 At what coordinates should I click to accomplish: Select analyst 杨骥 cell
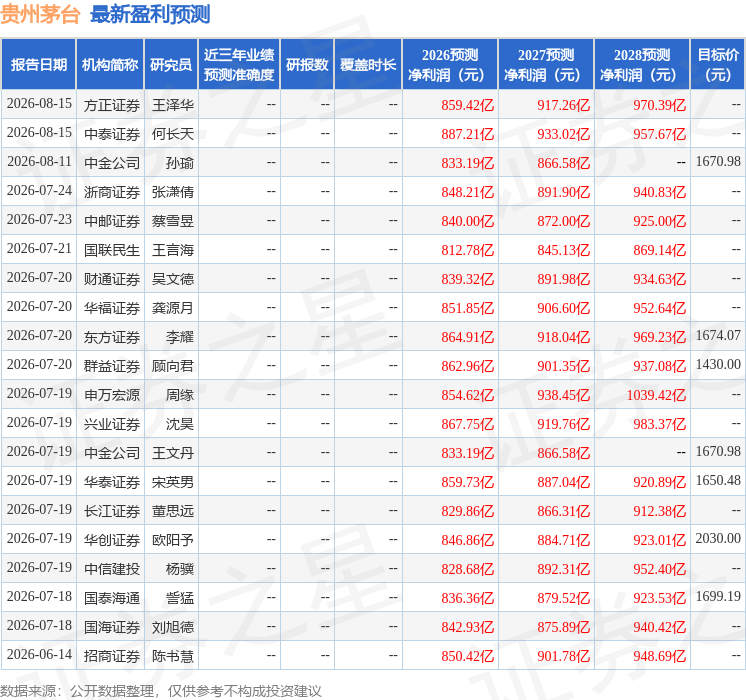coord(180,570)
